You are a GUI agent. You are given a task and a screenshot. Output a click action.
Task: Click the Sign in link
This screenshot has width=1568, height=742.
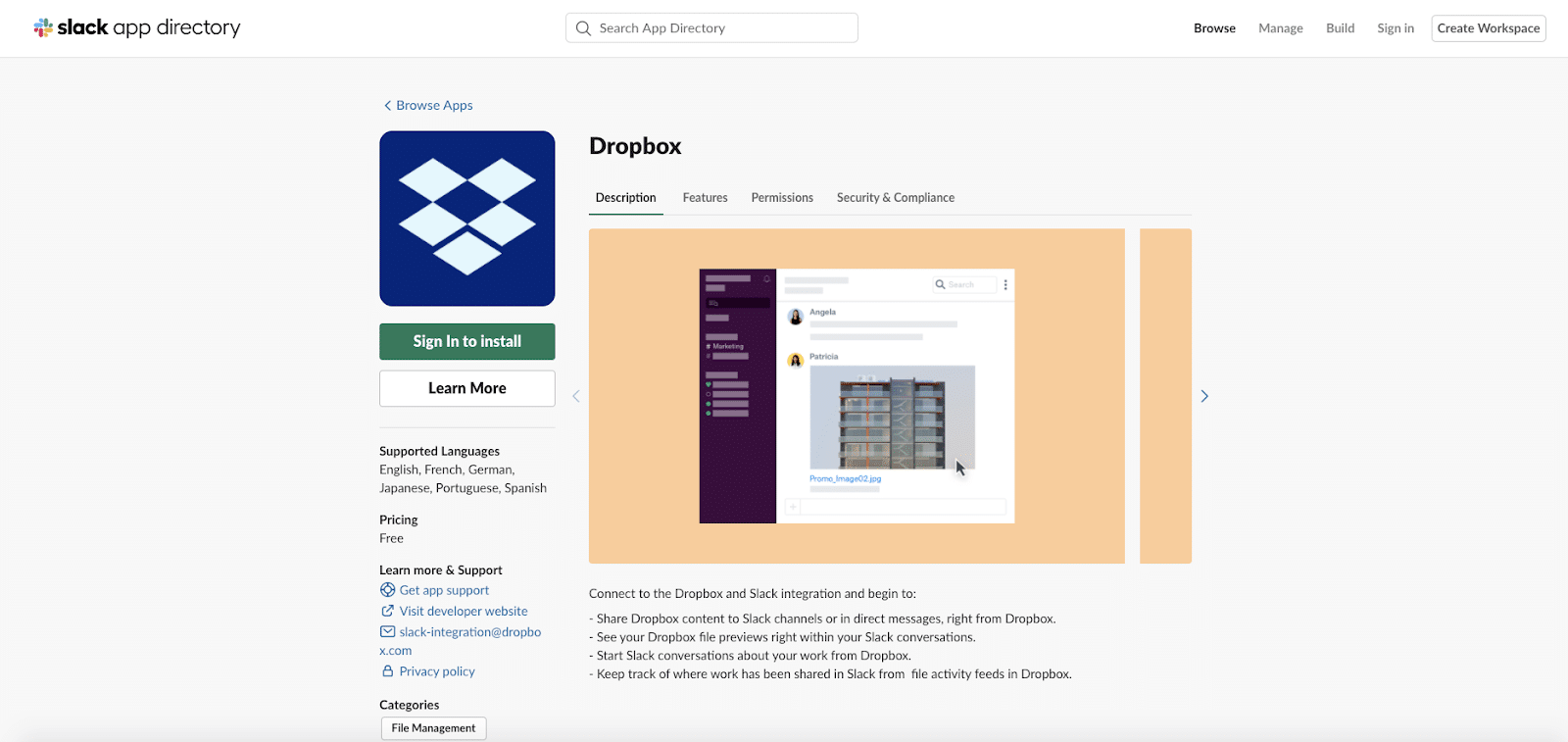[1396, 28]
